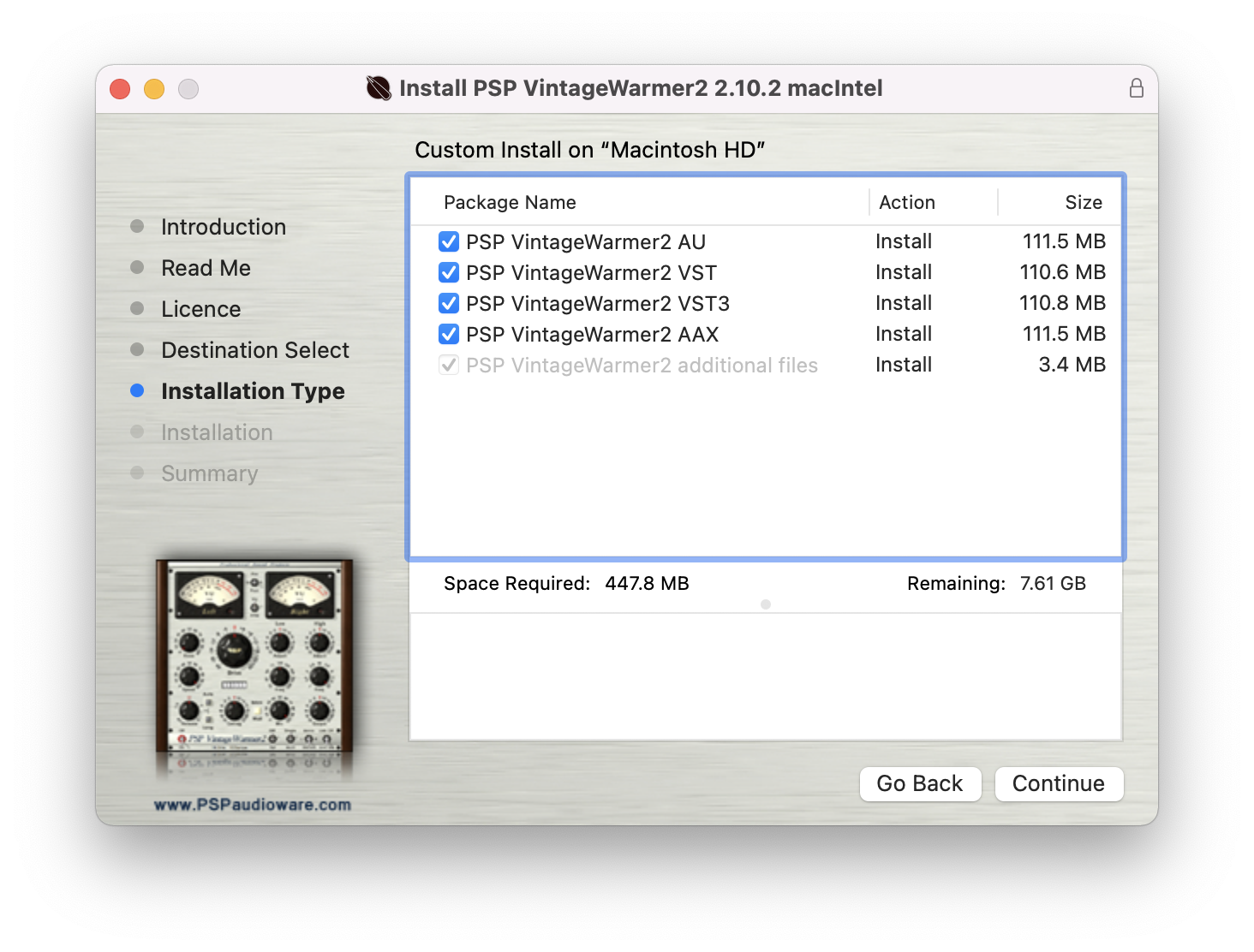Go to the Licence step

point(201,309)
